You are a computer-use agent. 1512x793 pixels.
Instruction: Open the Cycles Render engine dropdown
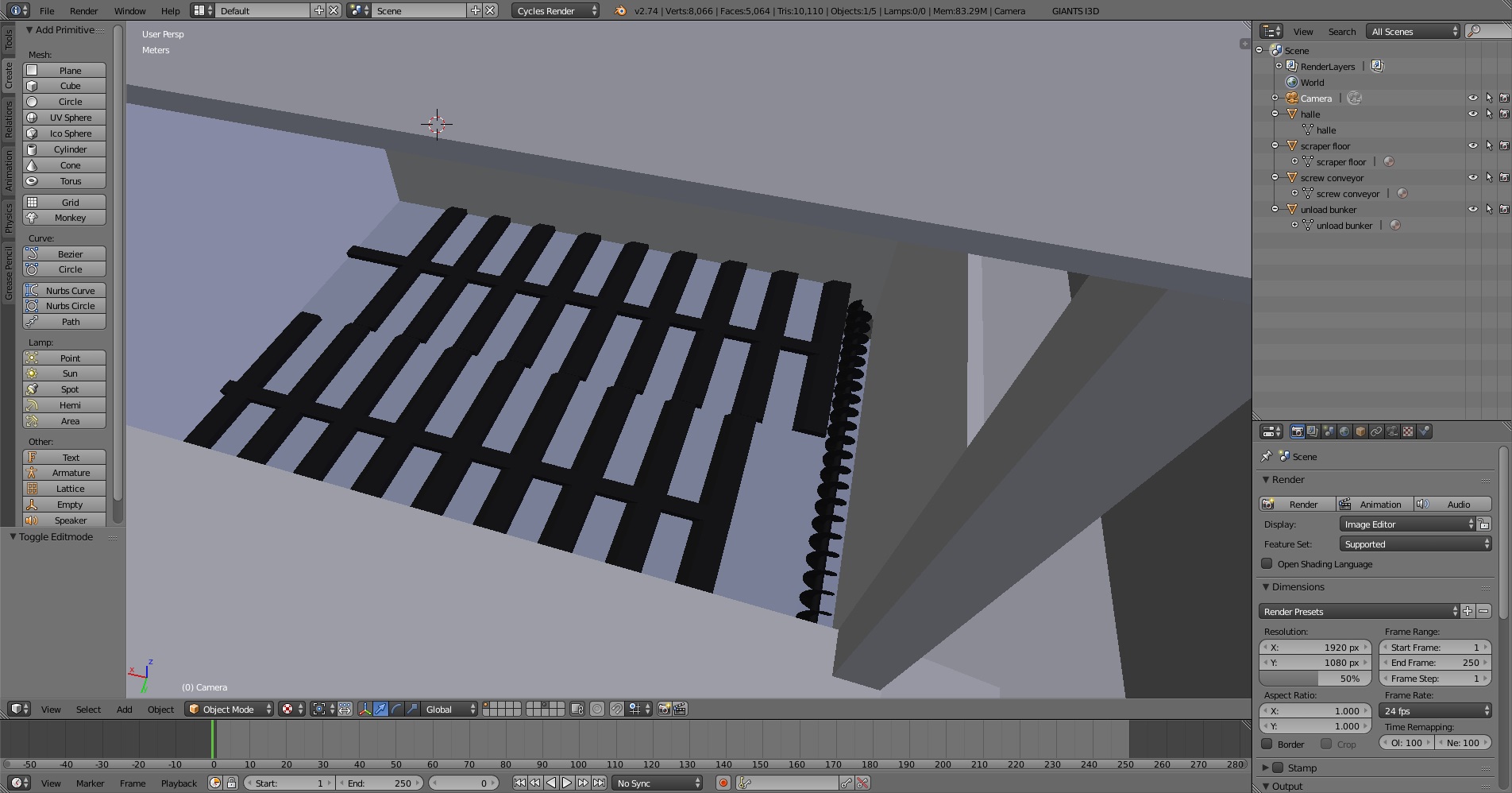(x=556, y=11)
